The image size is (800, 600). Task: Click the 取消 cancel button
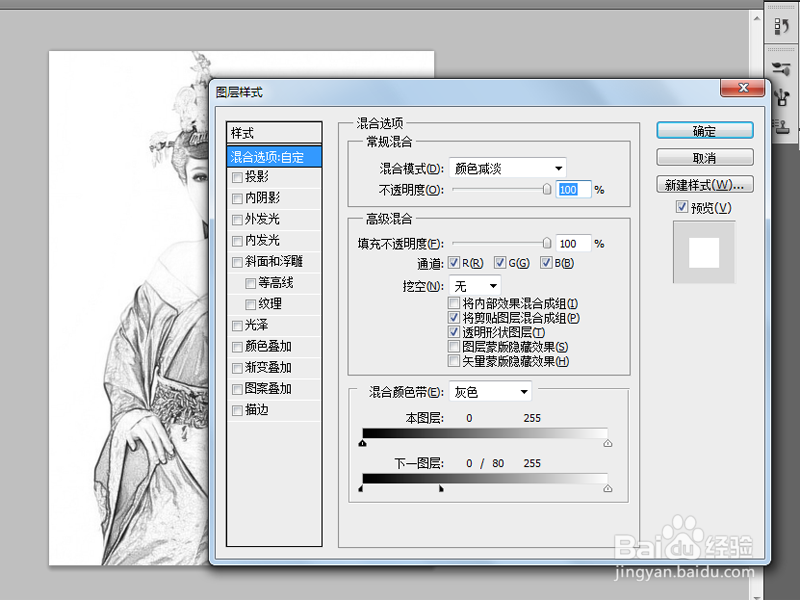tap(705, 158)
